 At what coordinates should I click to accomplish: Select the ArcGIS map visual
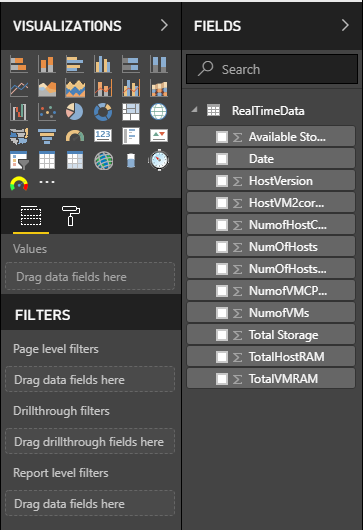(103, 160)
